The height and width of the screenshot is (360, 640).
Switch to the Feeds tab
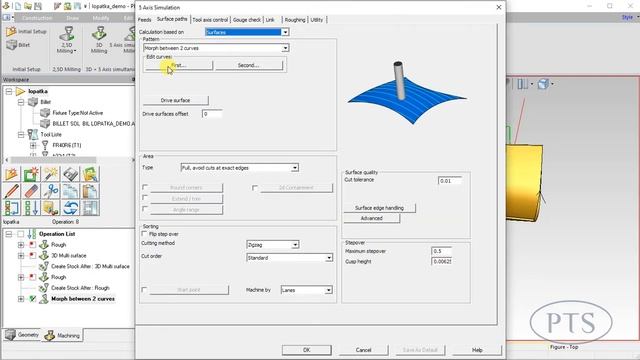coord(144,20)
